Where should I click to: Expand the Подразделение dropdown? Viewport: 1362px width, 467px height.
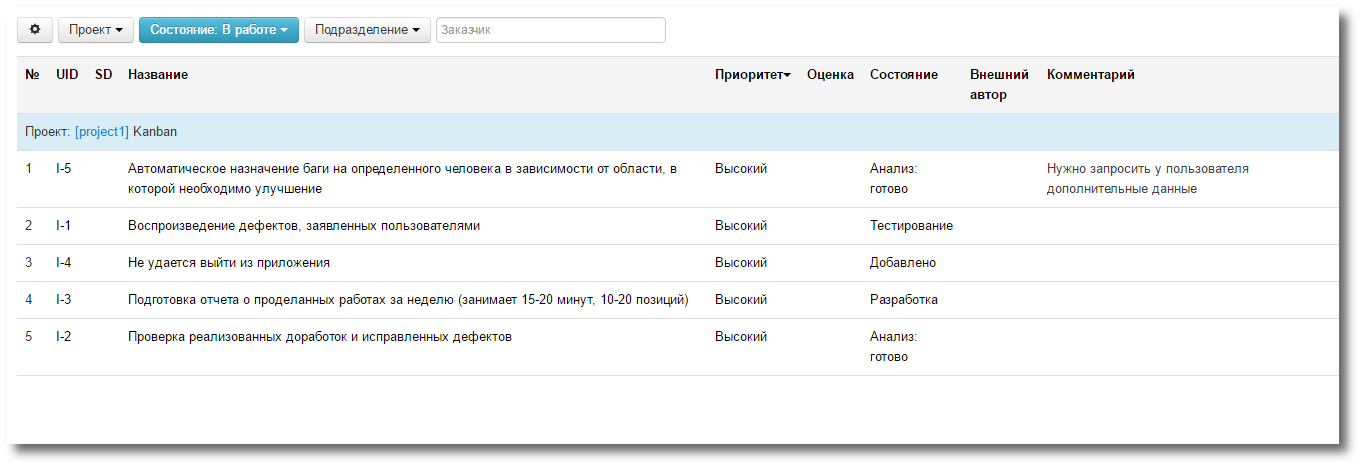click(367, 30)
